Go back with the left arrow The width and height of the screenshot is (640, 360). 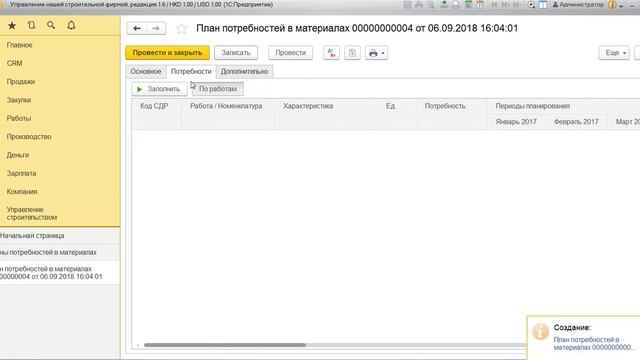(x=137, y=28)
